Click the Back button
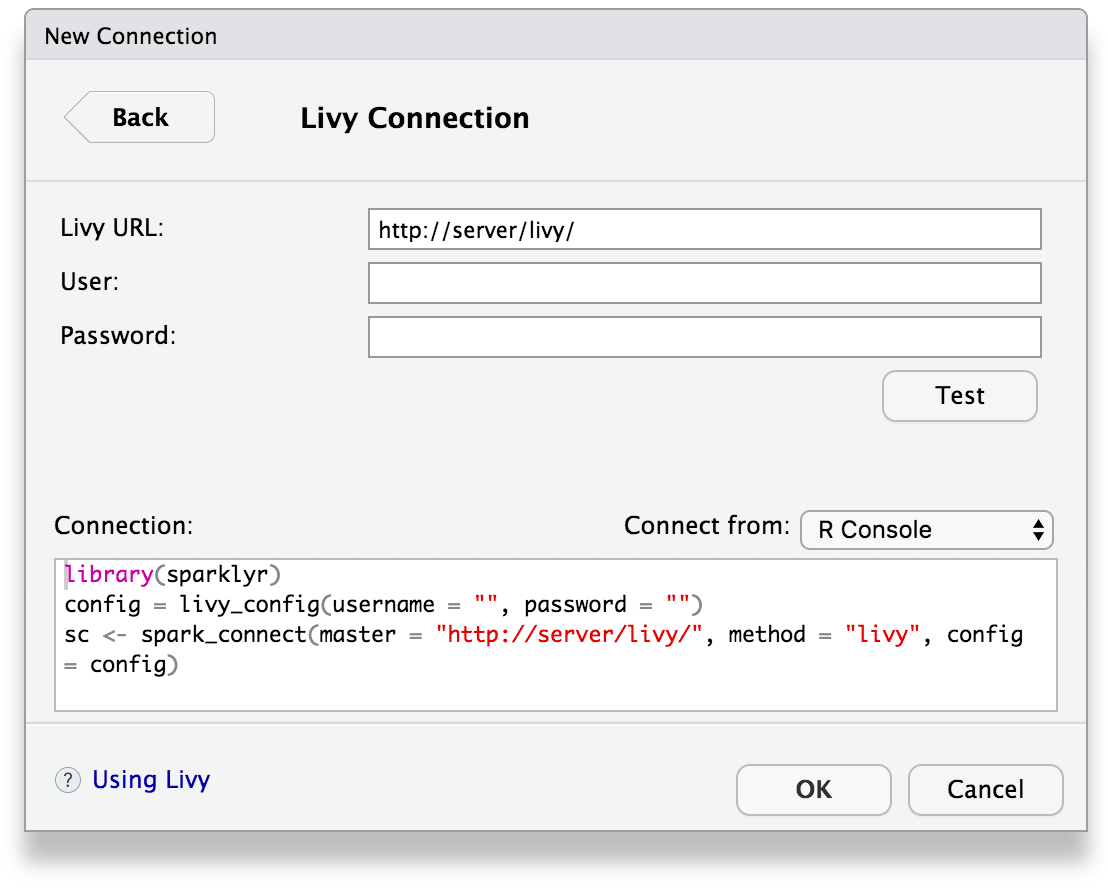This screenshot has width=1108, height=894. click(x=140, y=117)
